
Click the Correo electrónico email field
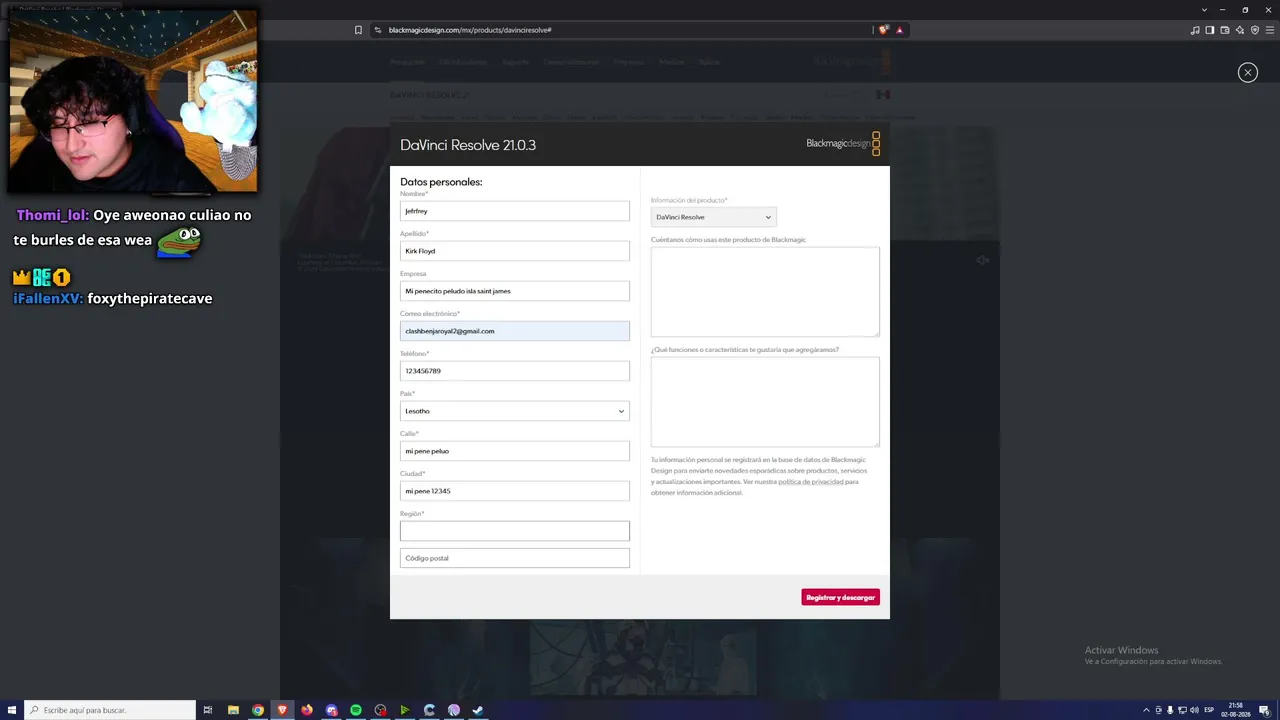click(x=515, y=331)
